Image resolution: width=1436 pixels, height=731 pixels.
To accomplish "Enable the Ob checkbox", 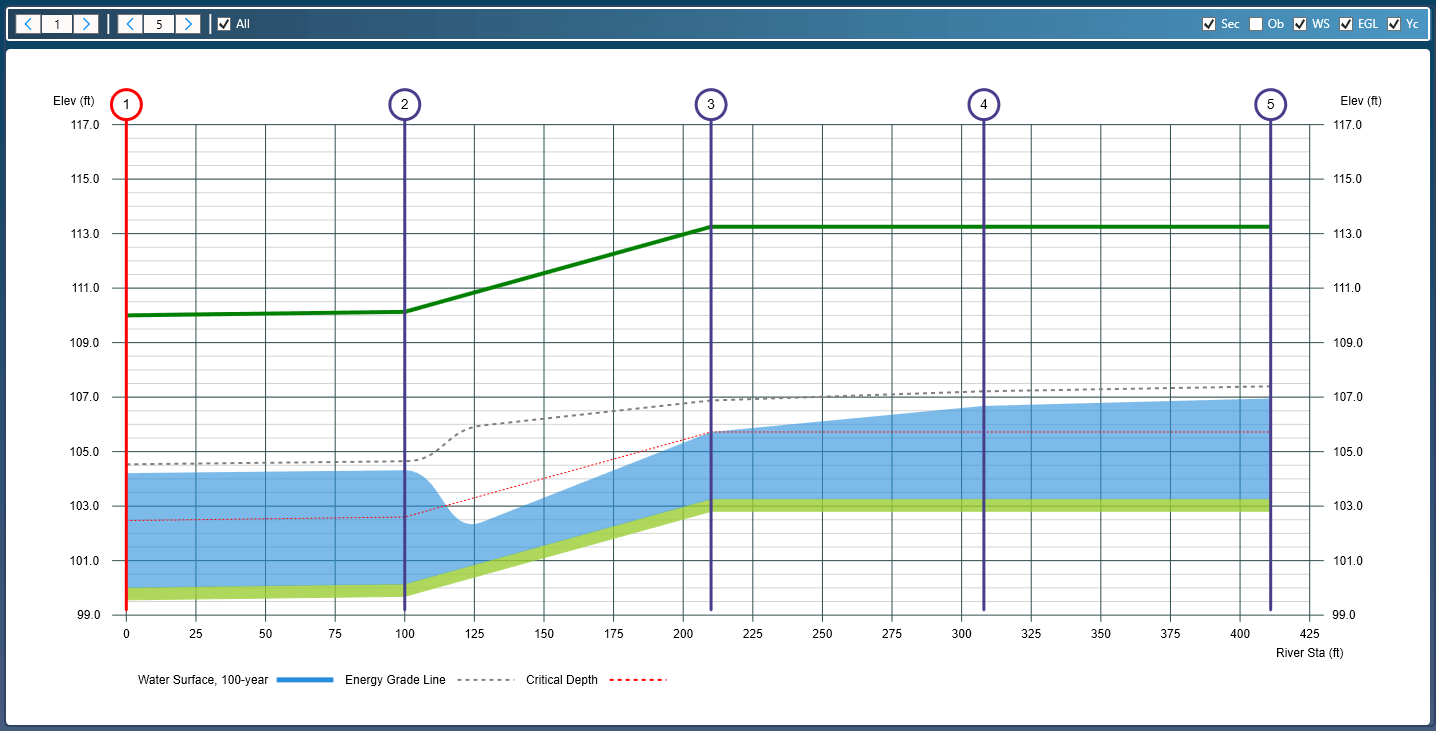I will click(1256, 23).
